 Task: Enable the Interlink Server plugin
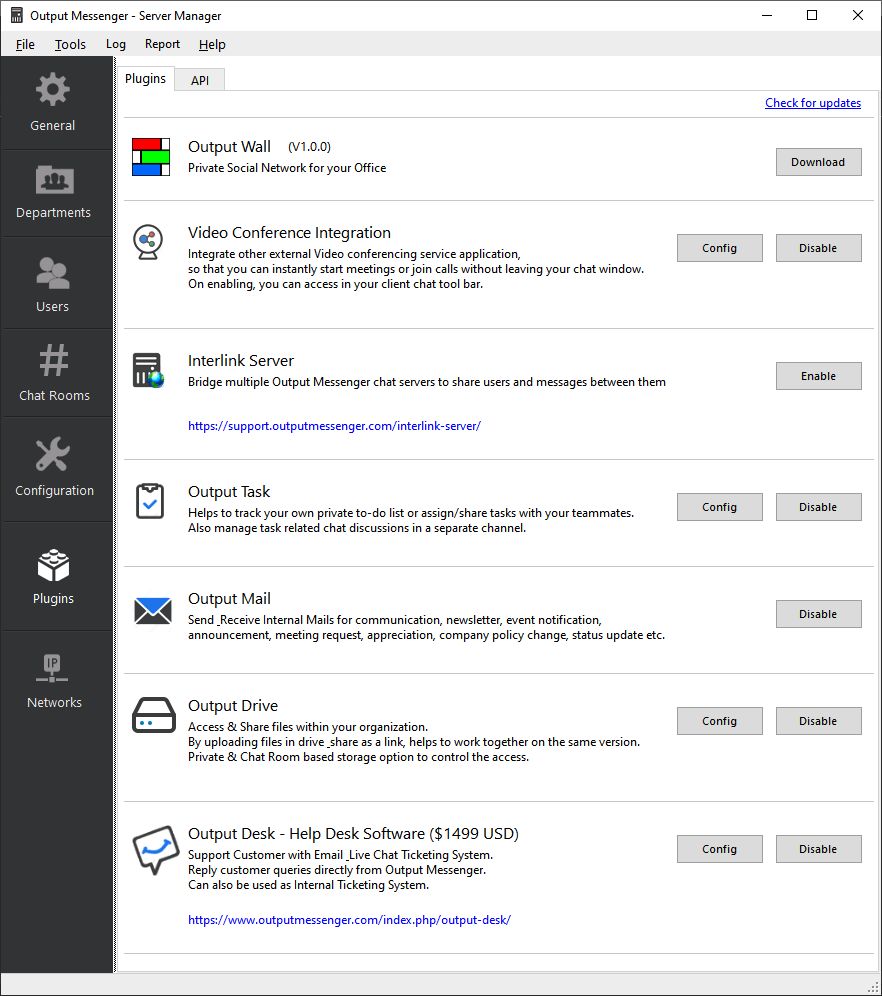819,376
